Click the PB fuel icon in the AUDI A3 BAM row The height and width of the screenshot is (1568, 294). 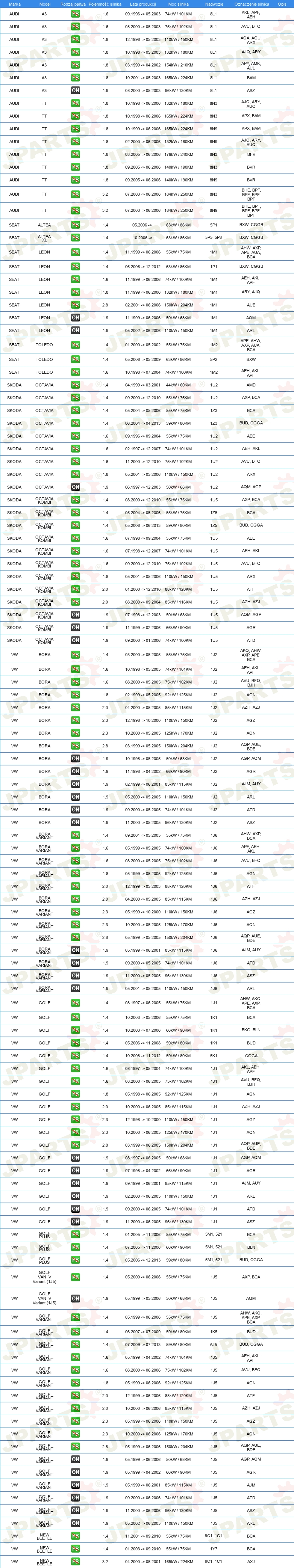coord(75,78)
